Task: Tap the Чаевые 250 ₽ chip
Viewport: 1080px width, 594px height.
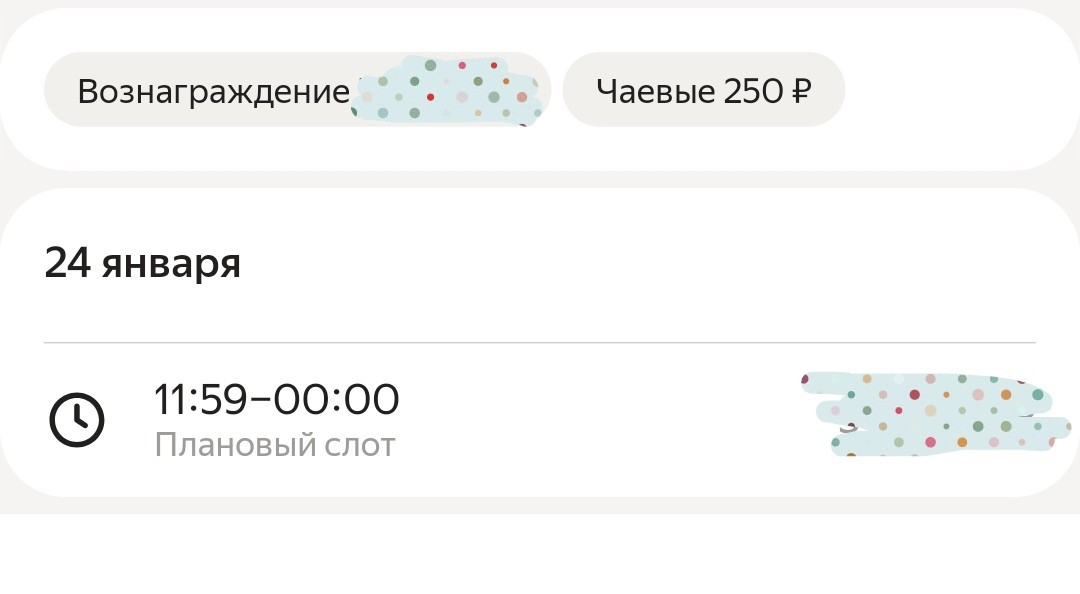Action: (703, 91)
